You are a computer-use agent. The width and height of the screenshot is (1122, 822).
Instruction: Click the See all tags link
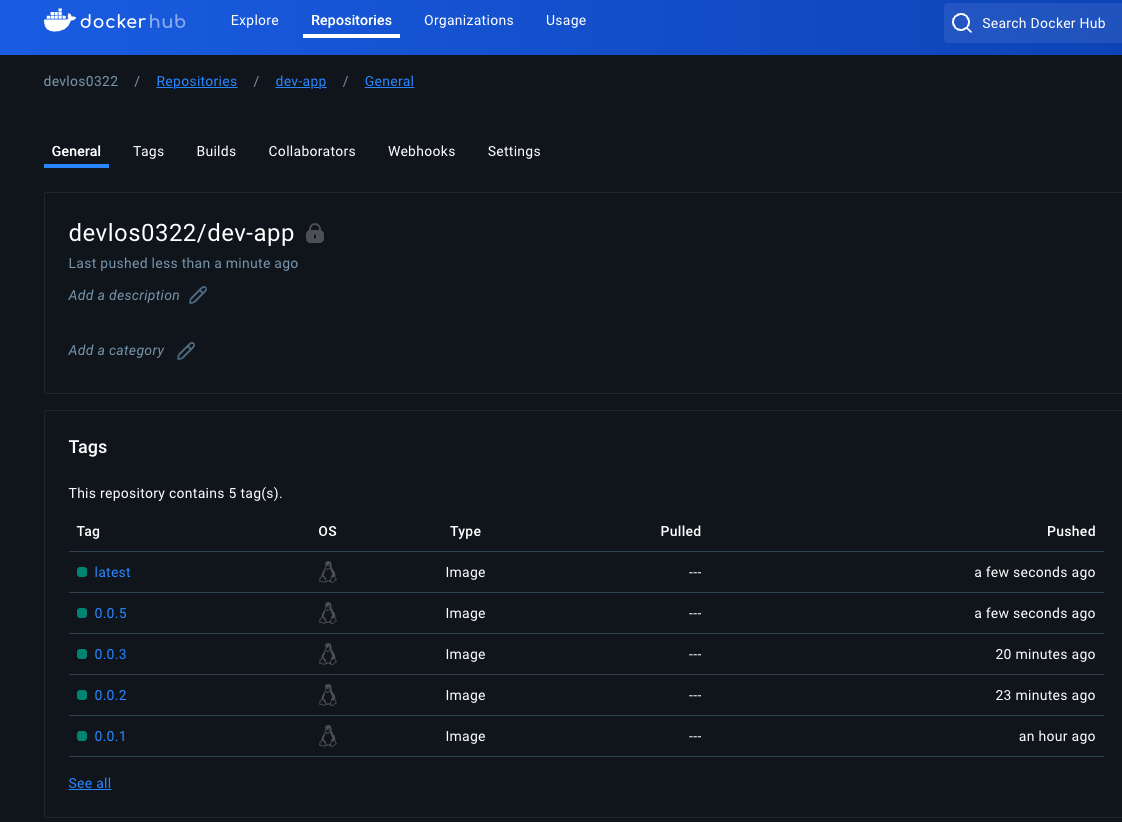[x=89, y=783]
